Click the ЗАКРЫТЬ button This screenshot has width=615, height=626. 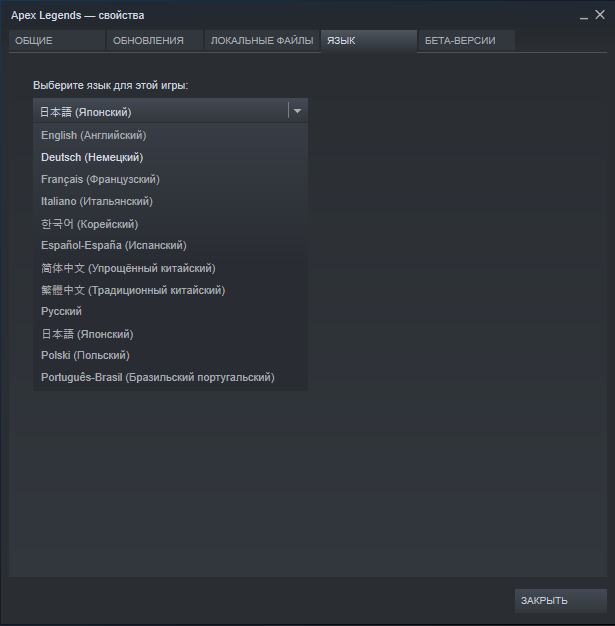coord(561,600)
